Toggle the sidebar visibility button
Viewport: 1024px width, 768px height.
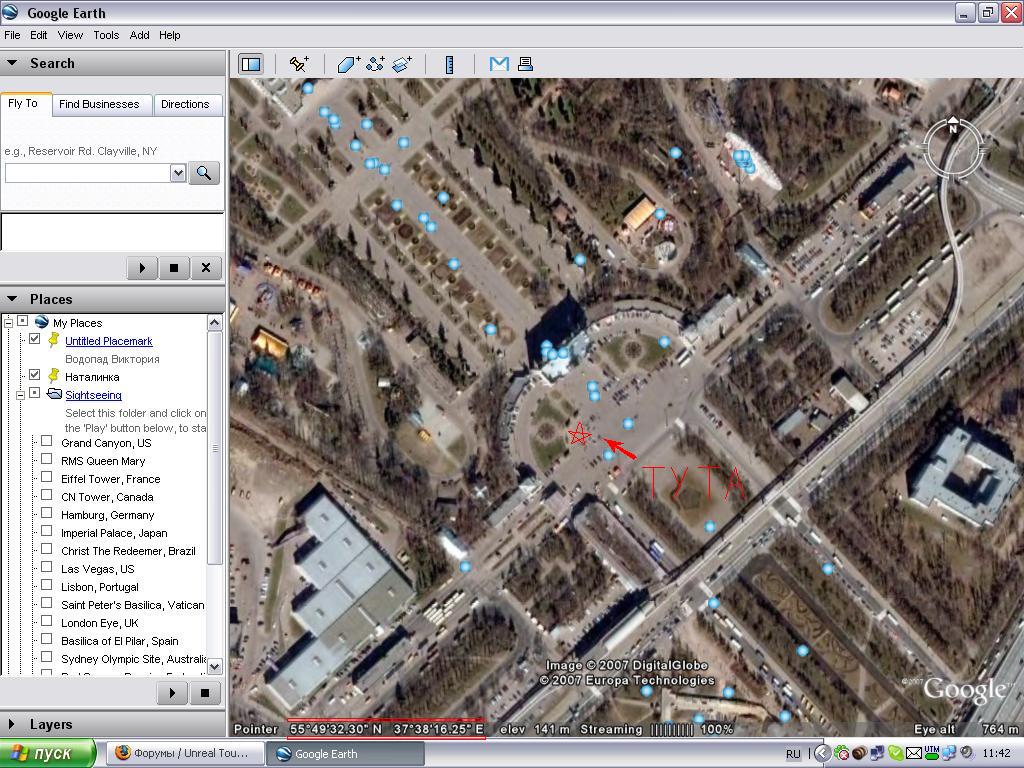[x=251, y=64]
